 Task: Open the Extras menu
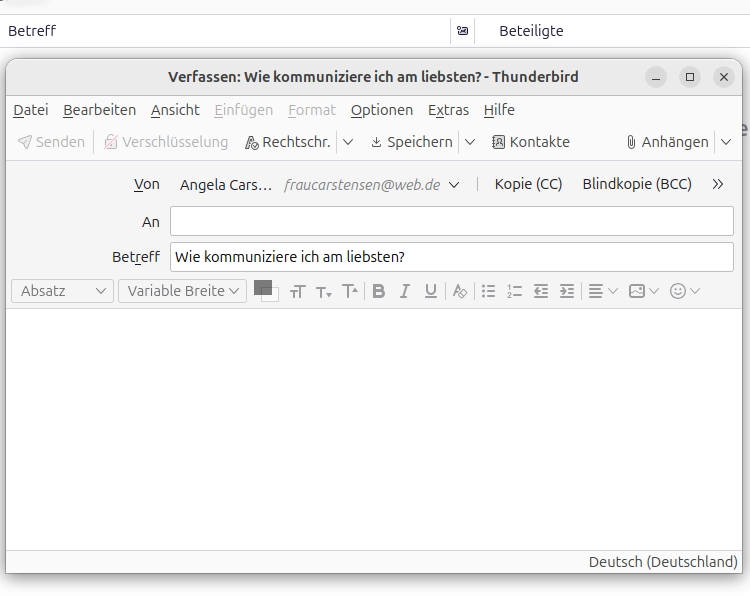click(448, 110)
